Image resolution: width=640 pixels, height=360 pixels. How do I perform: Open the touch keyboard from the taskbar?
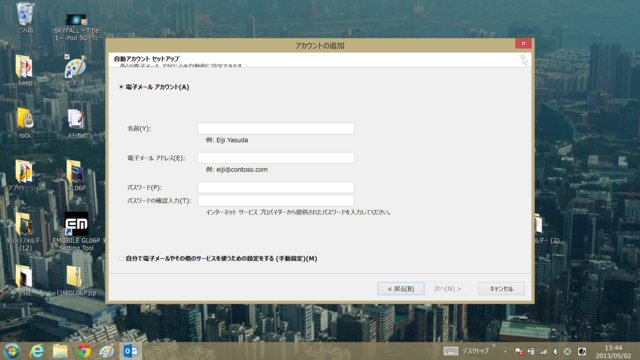pos(451,351)
